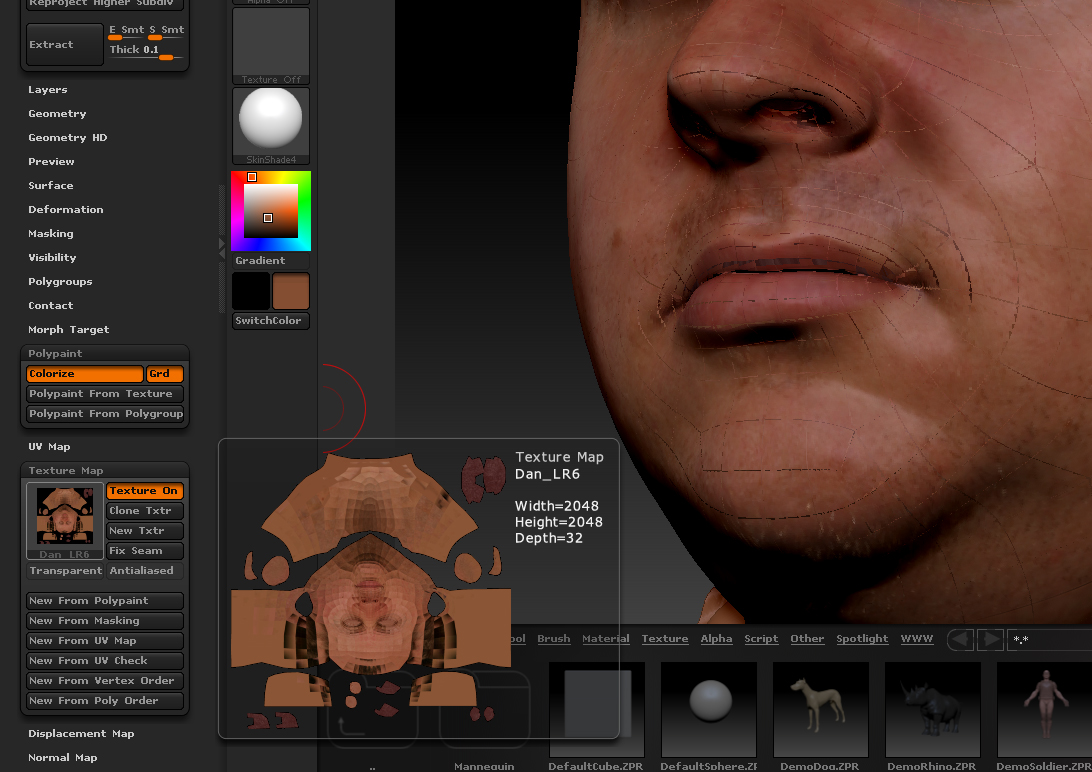
Task: Open the LightBox WWW tab
Action: (x=916, y=639)
